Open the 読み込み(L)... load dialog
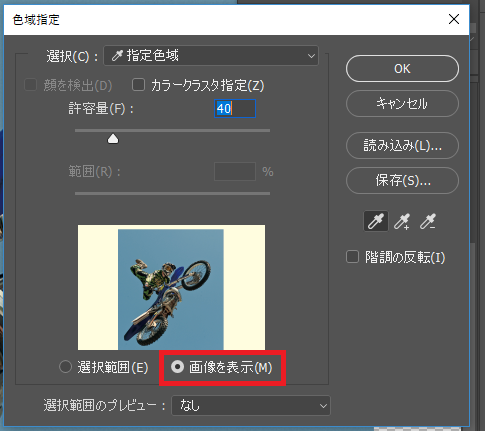This screenshot has width=485, height=431. (402, 146)
